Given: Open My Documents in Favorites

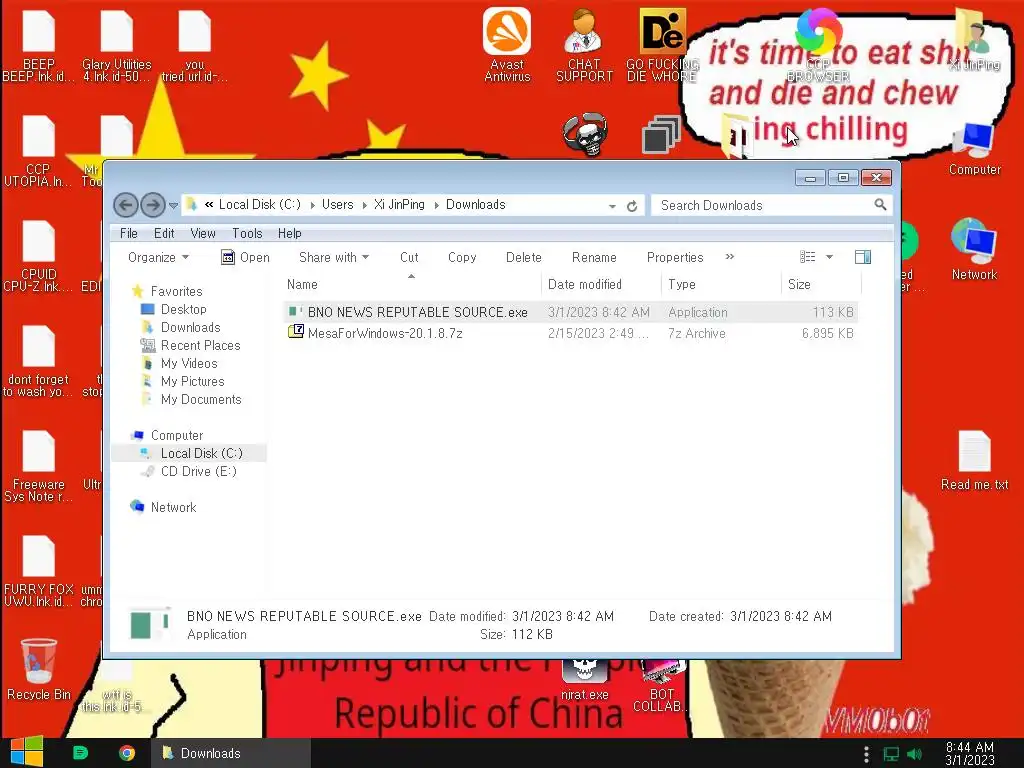Looking at the screenshot, I should tap(200, 399).
